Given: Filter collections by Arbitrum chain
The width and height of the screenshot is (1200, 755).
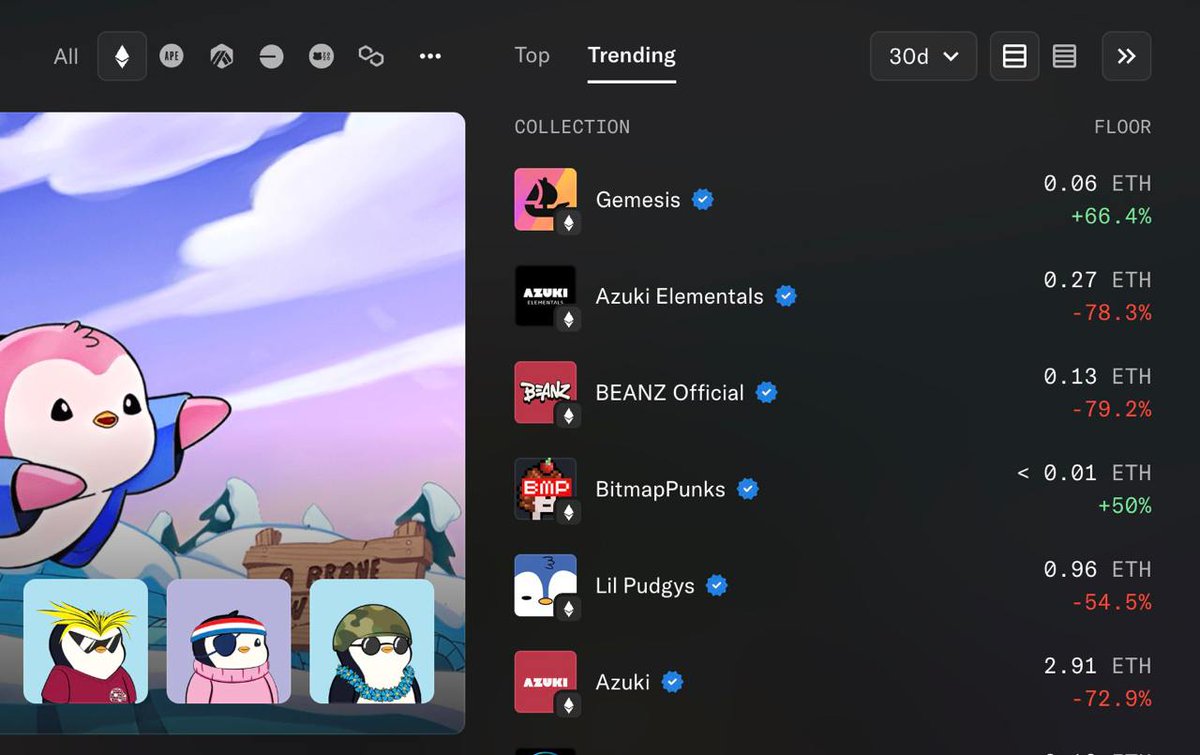Looking at the screenshot, I should point(221,56).
